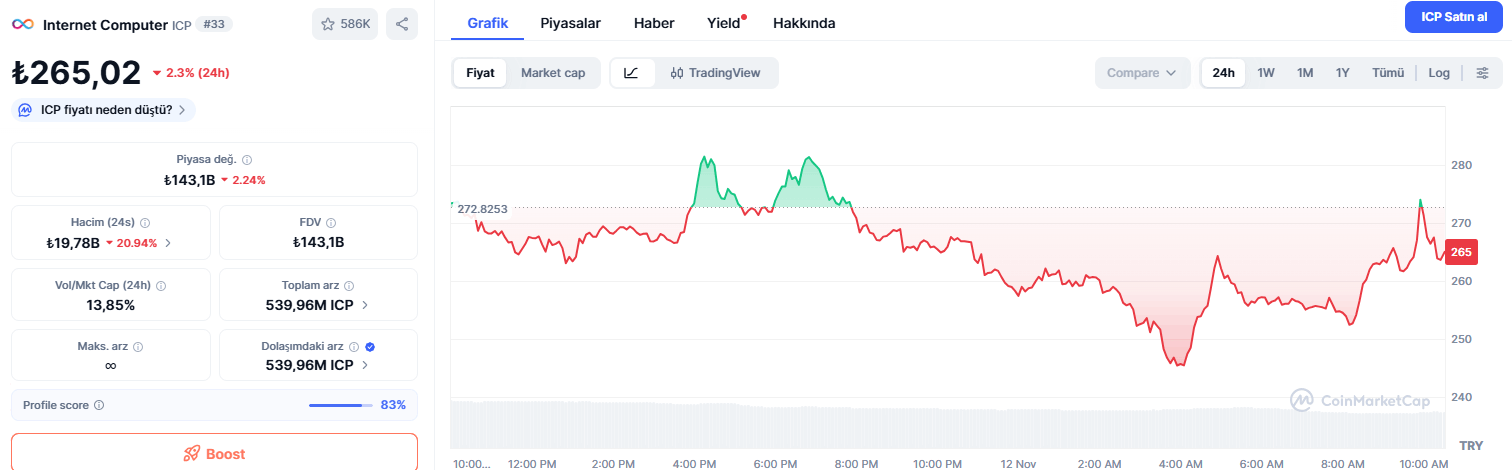Viewport: 1512px width, 470px height.
Task: Click the rocket icon on Boost
Action: (191, 454)
